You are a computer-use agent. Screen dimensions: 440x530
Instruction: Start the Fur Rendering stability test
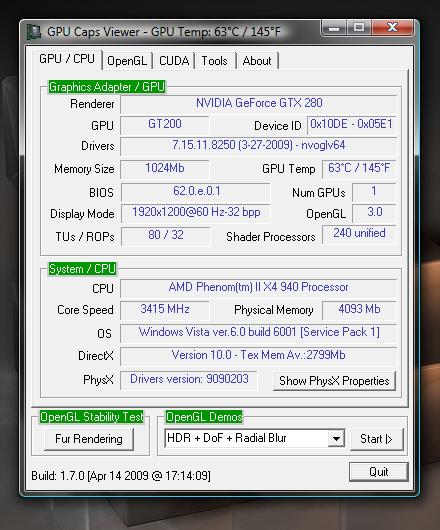89,439
